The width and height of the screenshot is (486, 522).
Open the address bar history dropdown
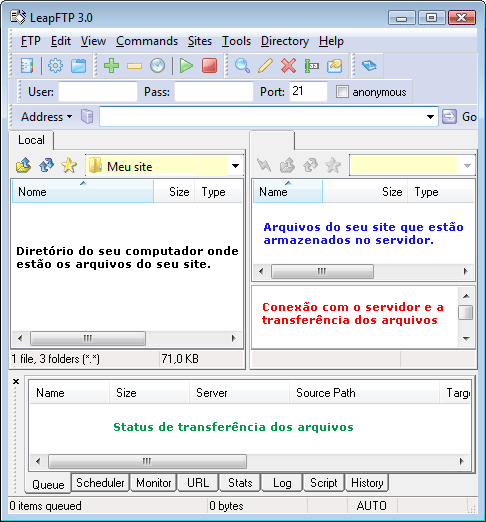tap(430, 117)
